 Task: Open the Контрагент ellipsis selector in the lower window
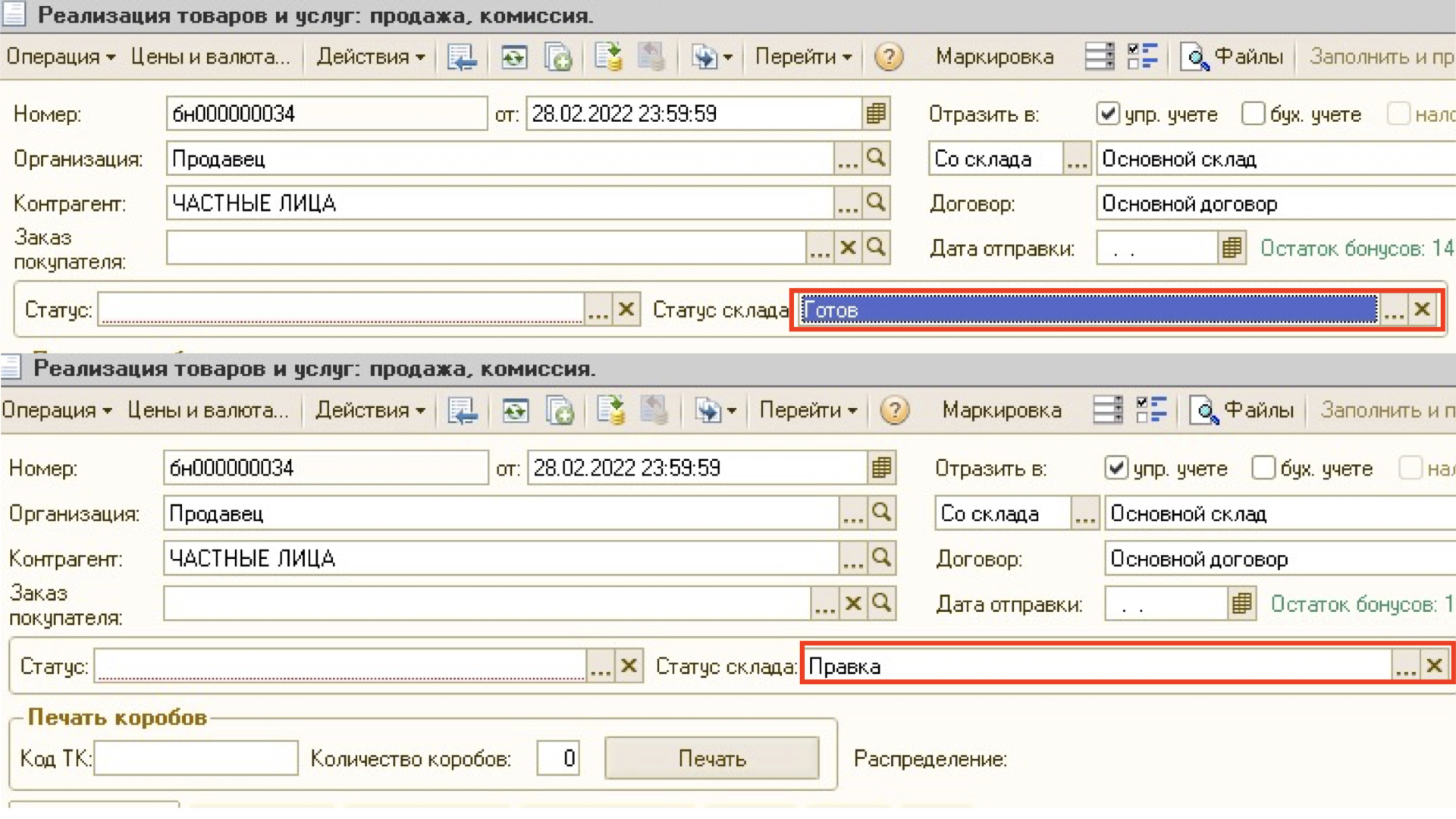(x=853, y=558)
